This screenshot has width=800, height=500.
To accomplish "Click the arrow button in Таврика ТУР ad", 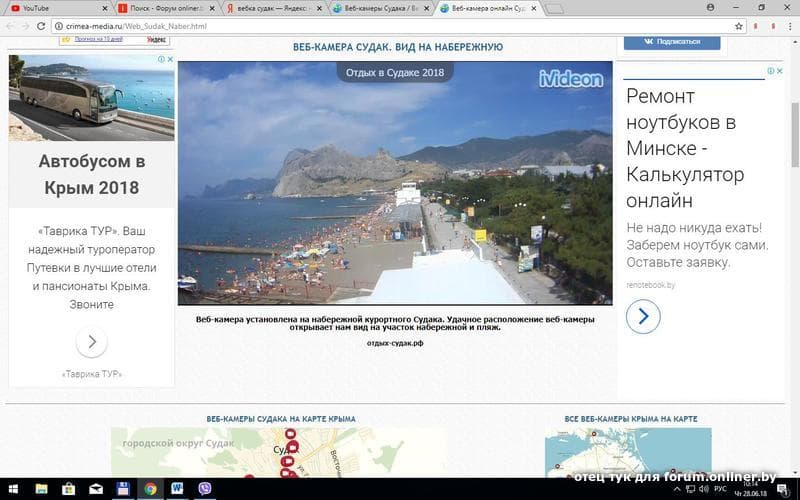I will coord(92,341).
